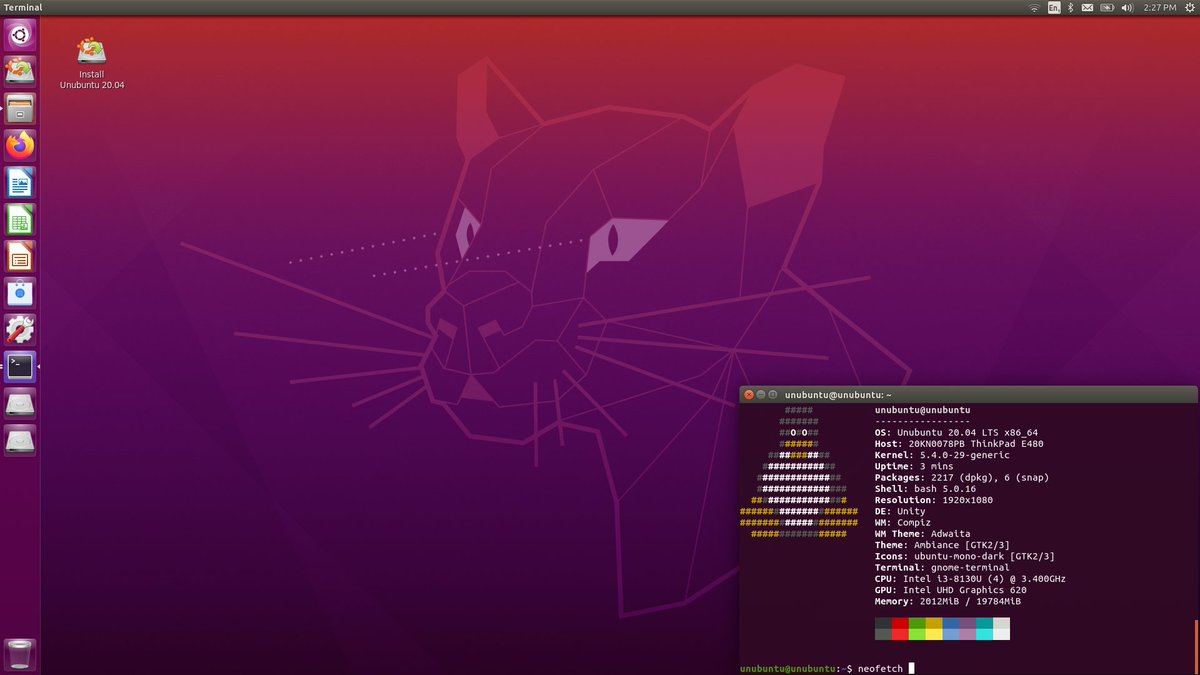Open the session power gear menu
This screenshot has height=675, width=1200.
(x=1188, y=7)
